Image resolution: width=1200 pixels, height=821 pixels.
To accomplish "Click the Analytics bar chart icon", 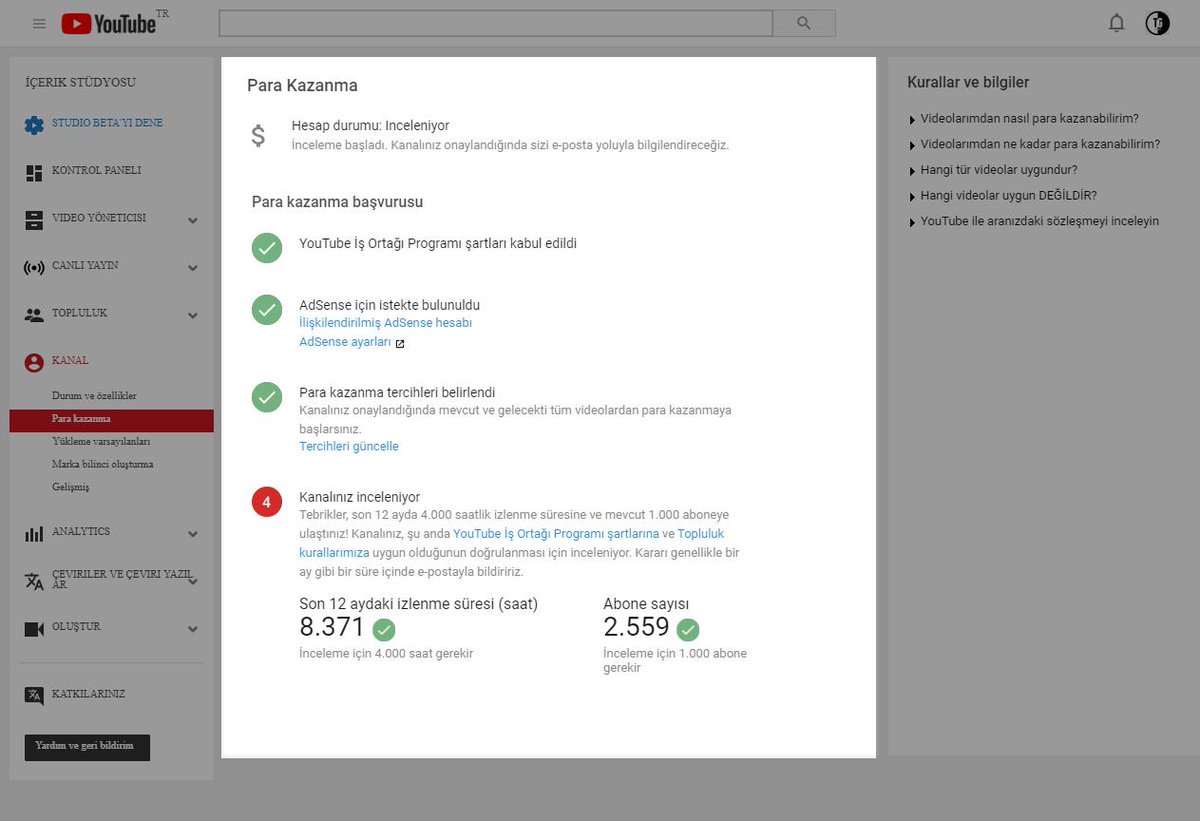I will click(x=34, y=534).
